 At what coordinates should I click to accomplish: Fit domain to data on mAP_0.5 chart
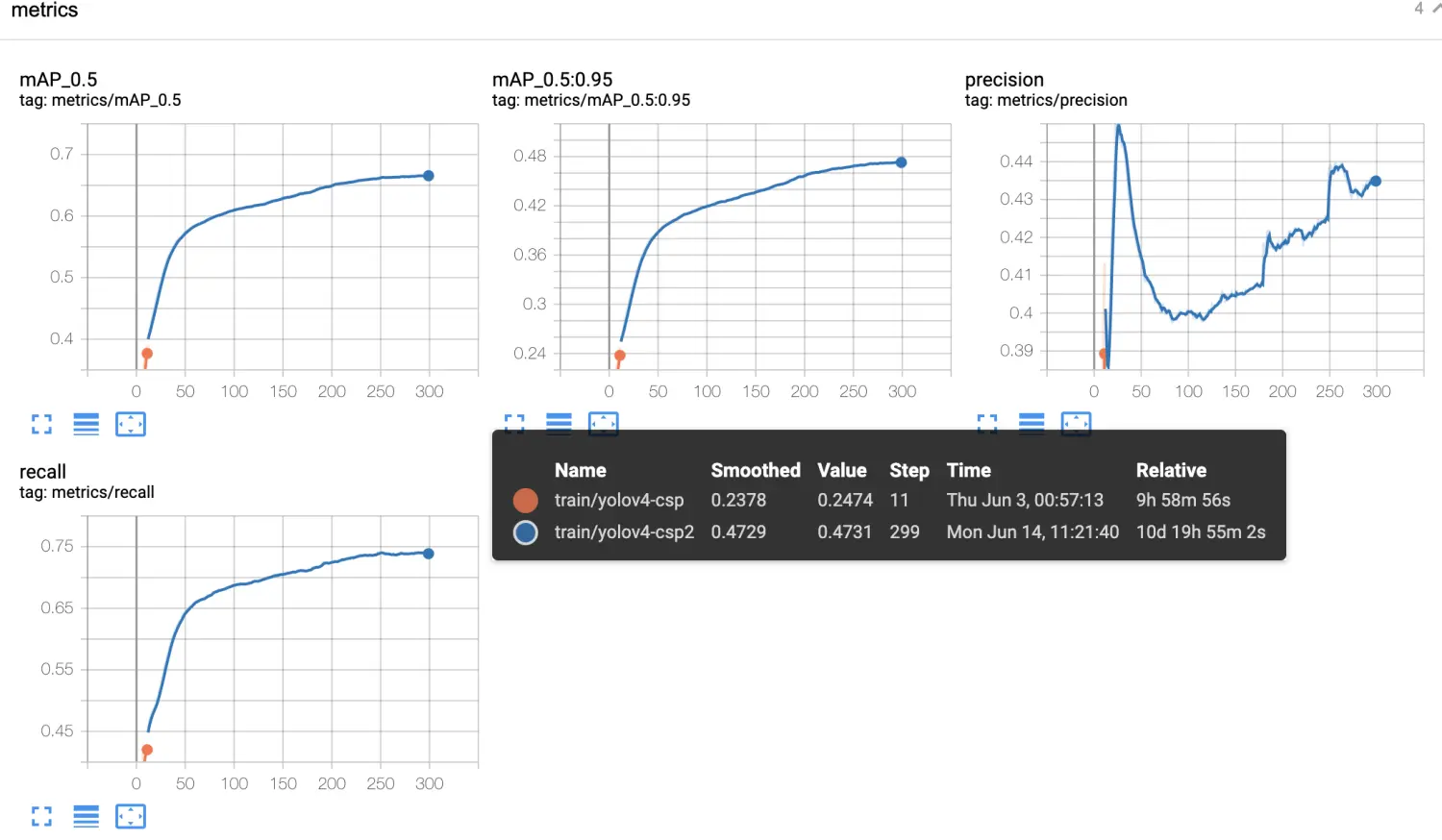pyautogui.click(x=131, y=424)
